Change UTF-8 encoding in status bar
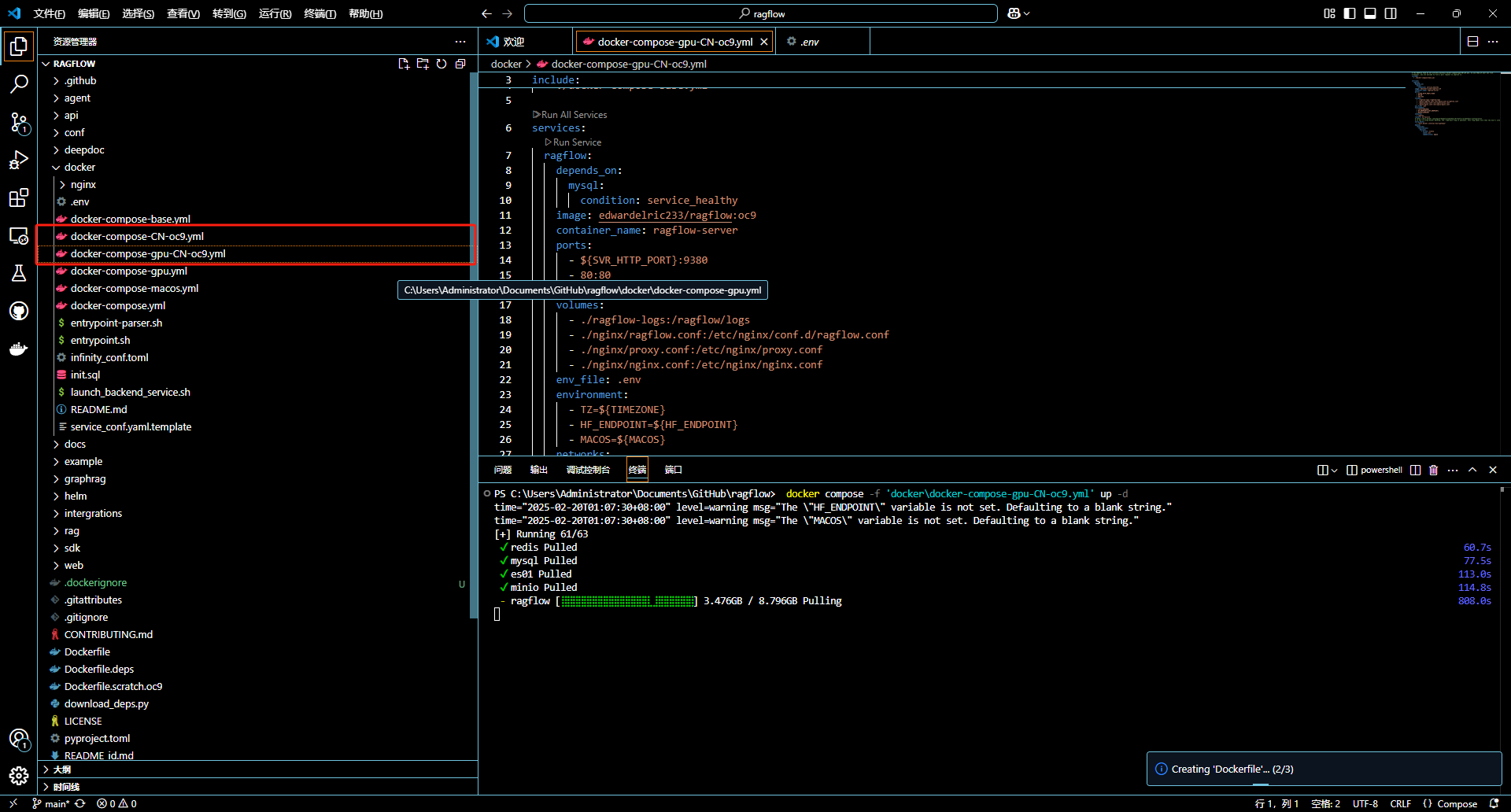The height and width of the screenshot is (812, 1511). tap(1365, 803)
